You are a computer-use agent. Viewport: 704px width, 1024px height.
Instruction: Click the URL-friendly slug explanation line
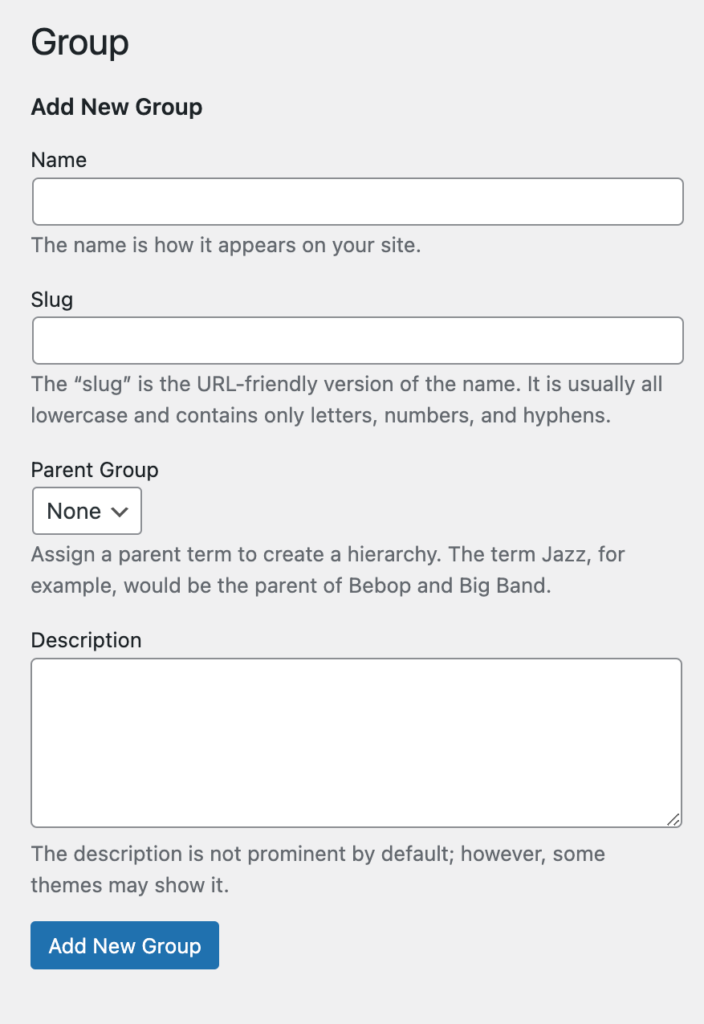click(347, 384)
